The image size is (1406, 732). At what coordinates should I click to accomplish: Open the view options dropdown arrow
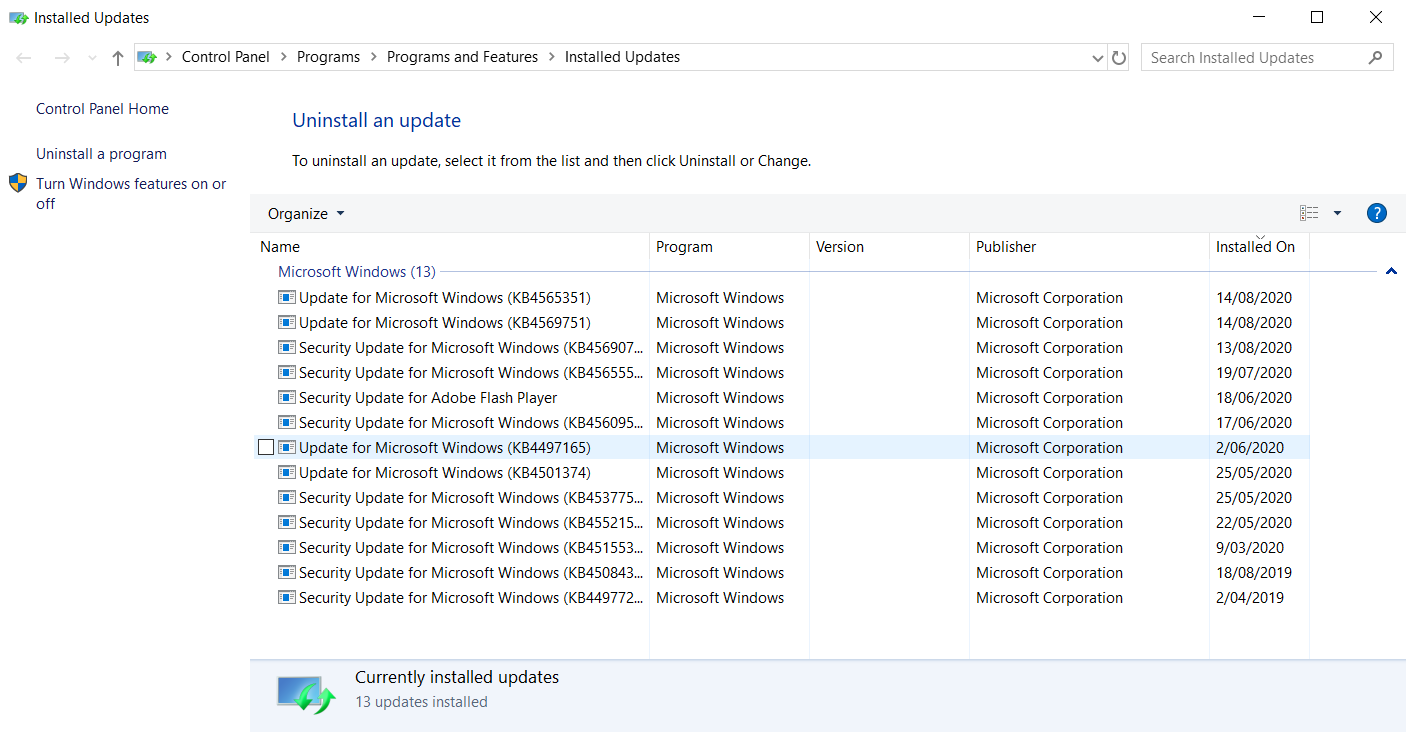coord(1337,213)
